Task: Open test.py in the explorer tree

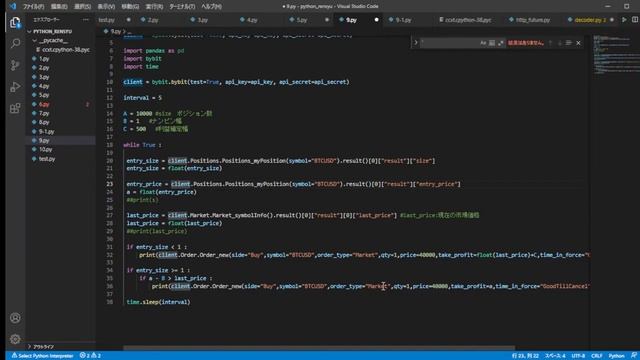Action: click(x=47, y=159)
